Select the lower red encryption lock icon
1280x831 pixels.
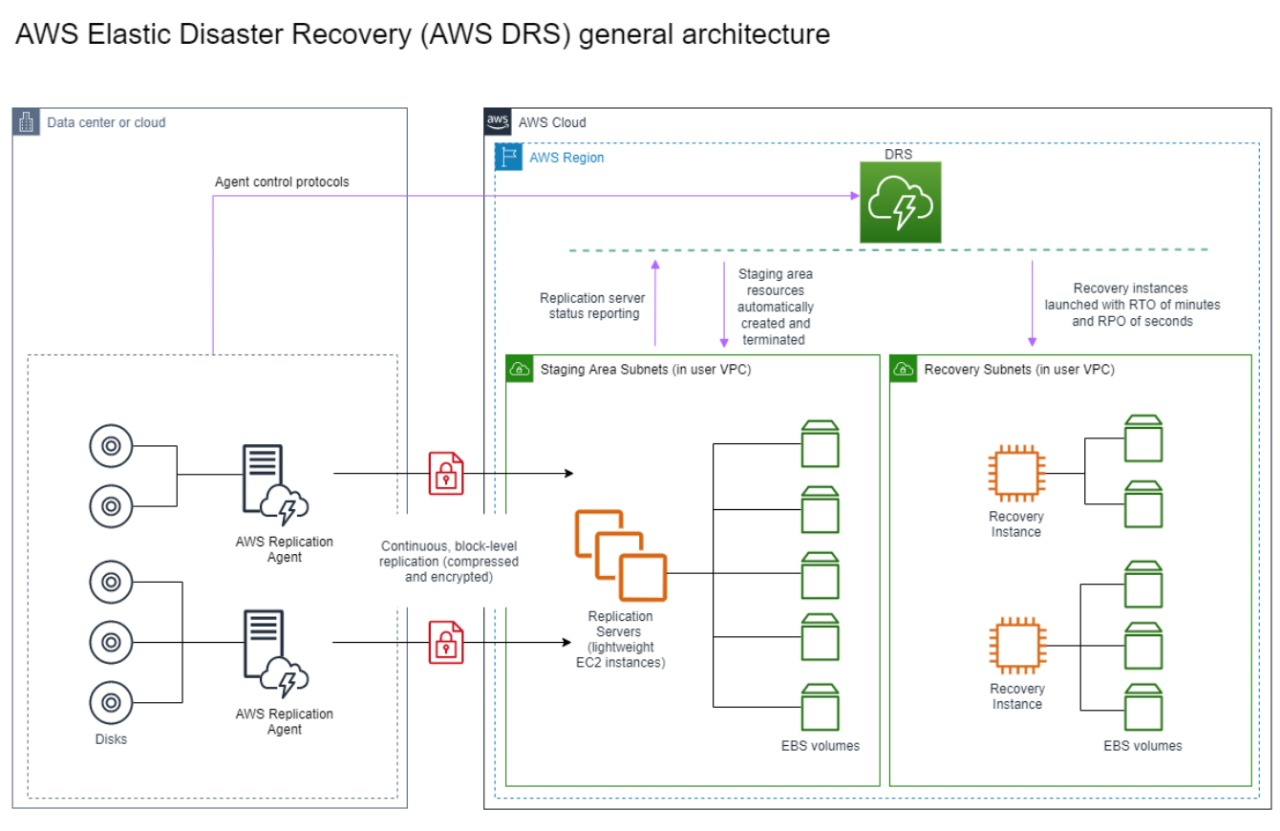tap(444, 644)
